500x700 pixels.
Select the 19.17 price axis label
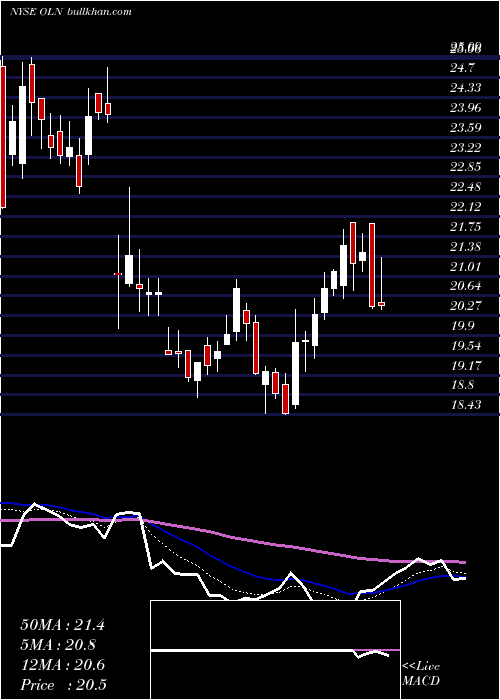pyautogui.click(x=466, y=366)
